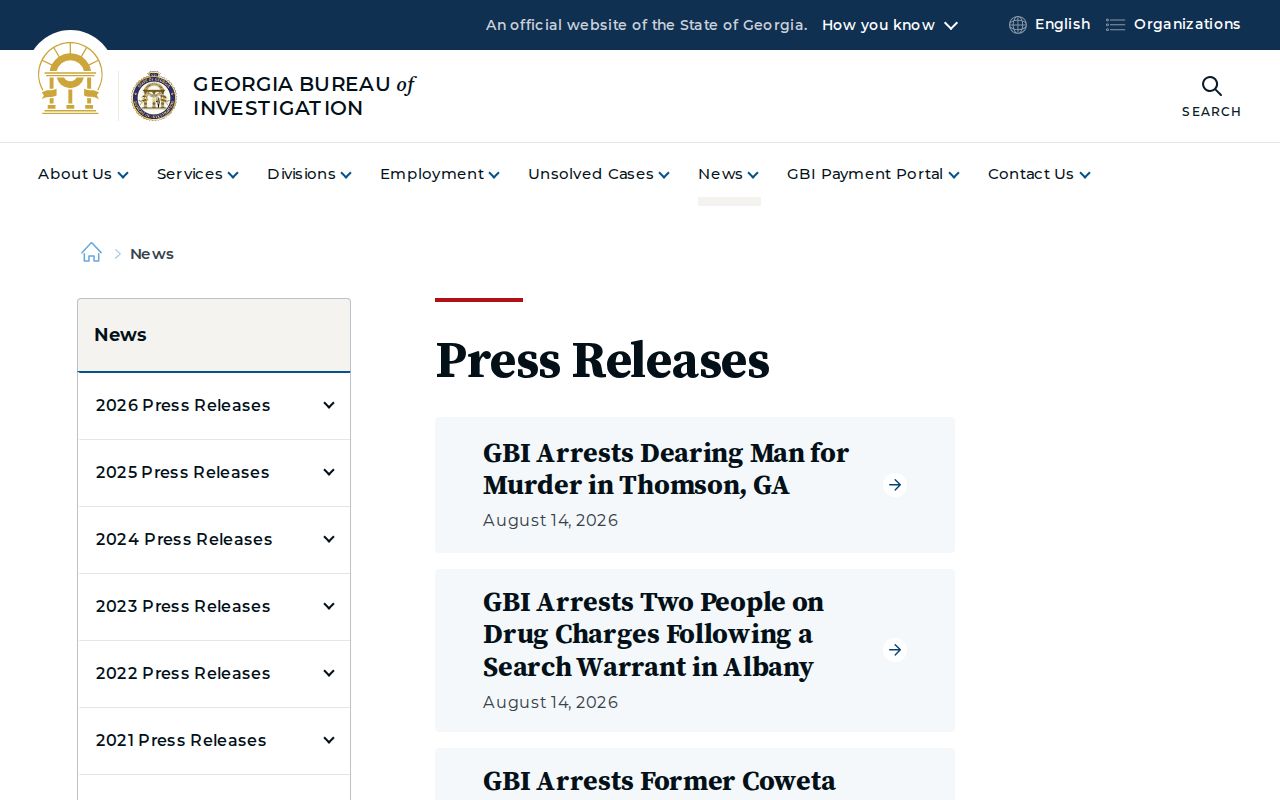Click the Georgia state gold seal logo

pos(70,78)
